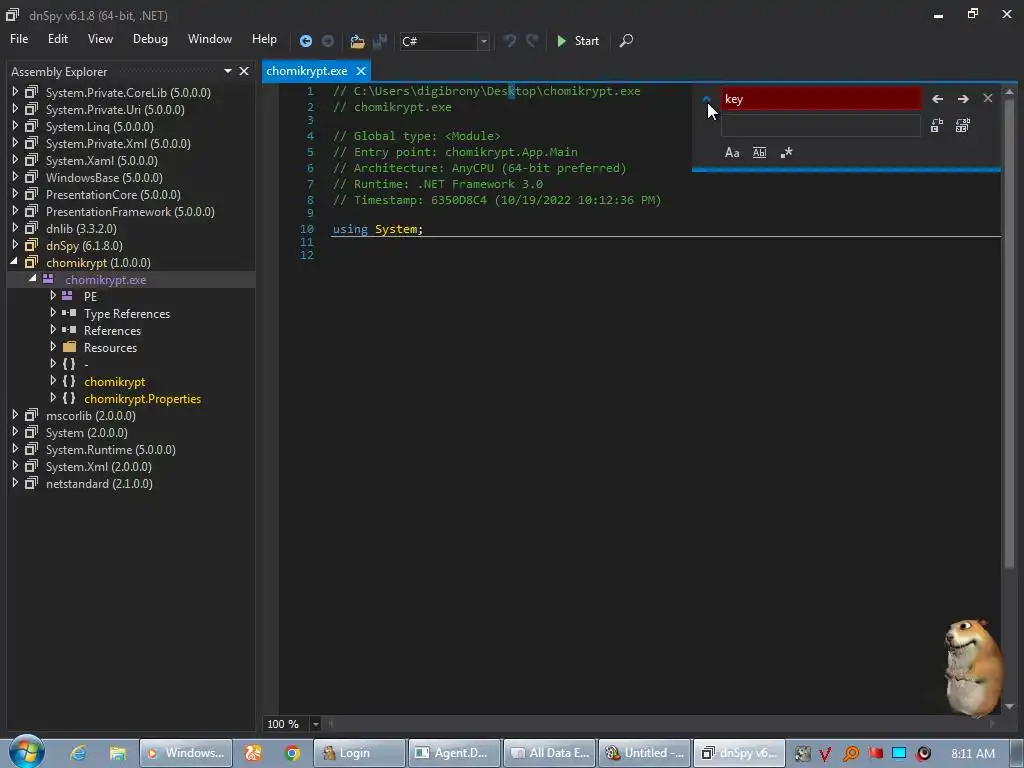The width and height of the screenshot is (1024, 768).
Task: Expand System.Private.CoreLib assembly node
Action: 15,92
